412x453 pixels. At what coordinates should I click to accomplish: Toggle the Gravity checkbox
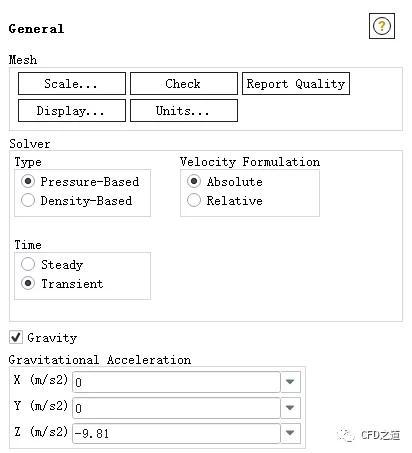16,337
